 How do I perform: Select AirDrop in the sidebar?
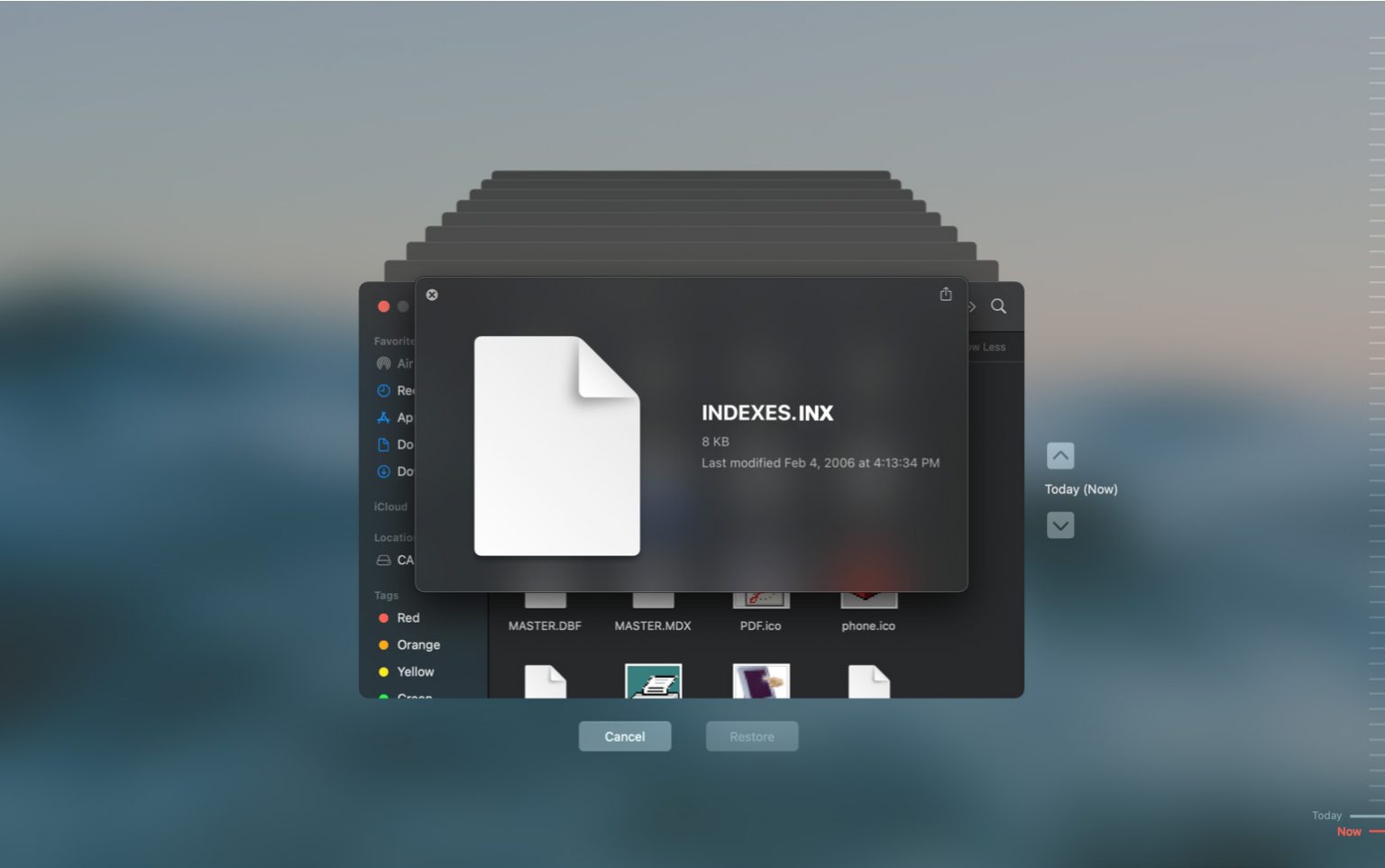(x=397, y=363)
